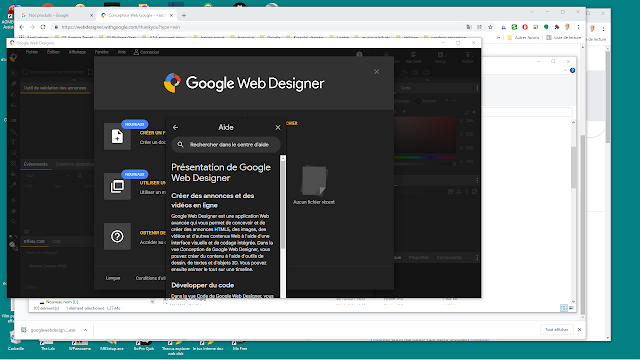Click the Publier toolbar button
The height and width of the screenshot is (360, 640).
[x=467, y=57]
